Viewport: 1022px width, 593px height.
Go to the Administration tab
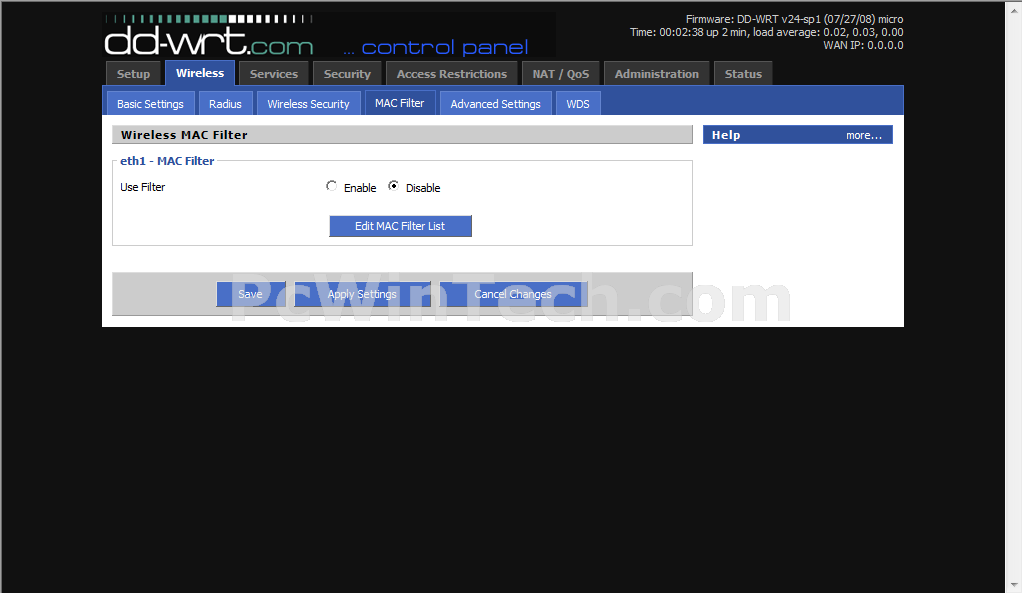(x=656, y=74)
